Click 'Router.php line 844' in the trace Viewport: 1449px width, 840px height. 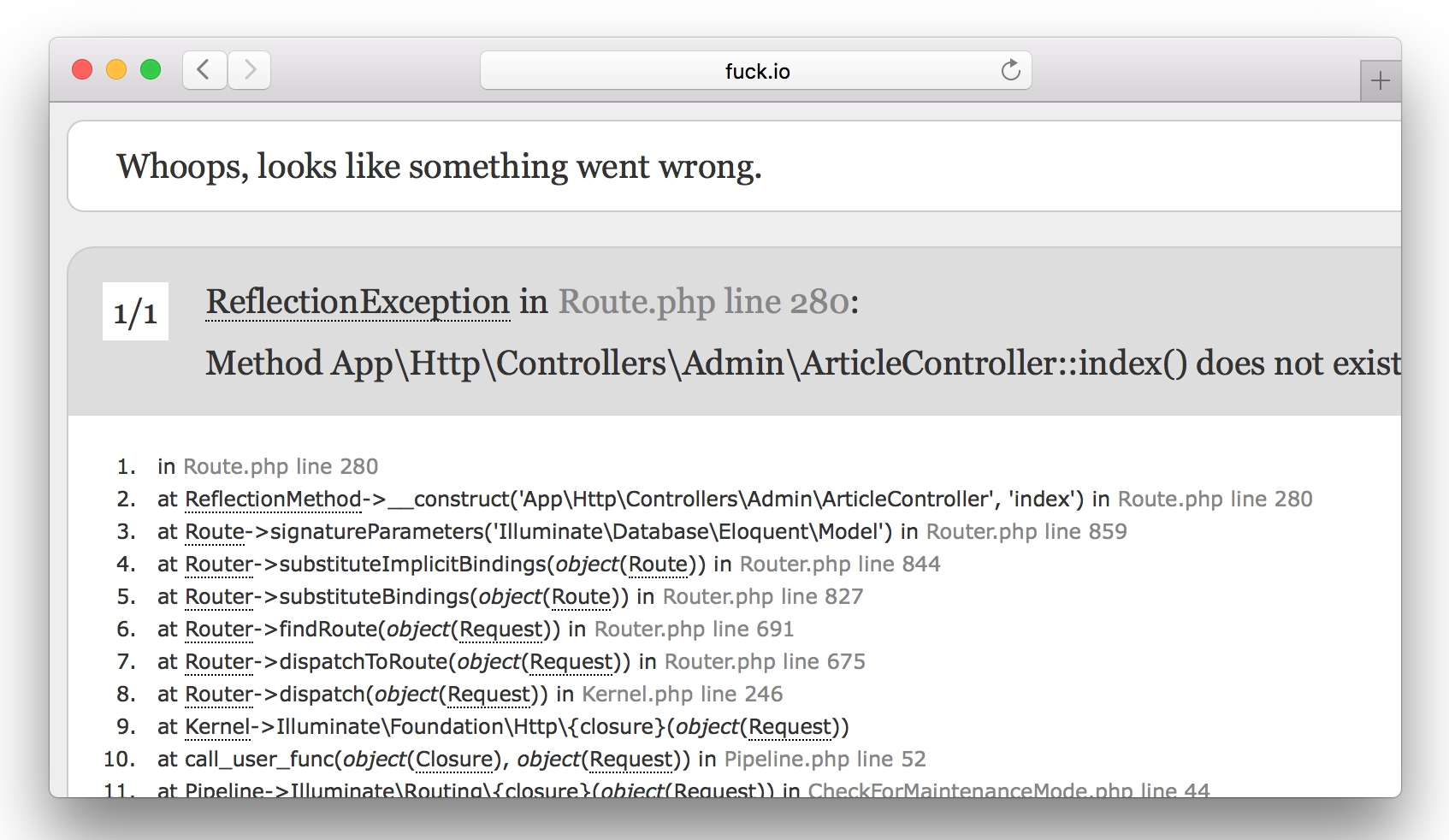[840, 564]
